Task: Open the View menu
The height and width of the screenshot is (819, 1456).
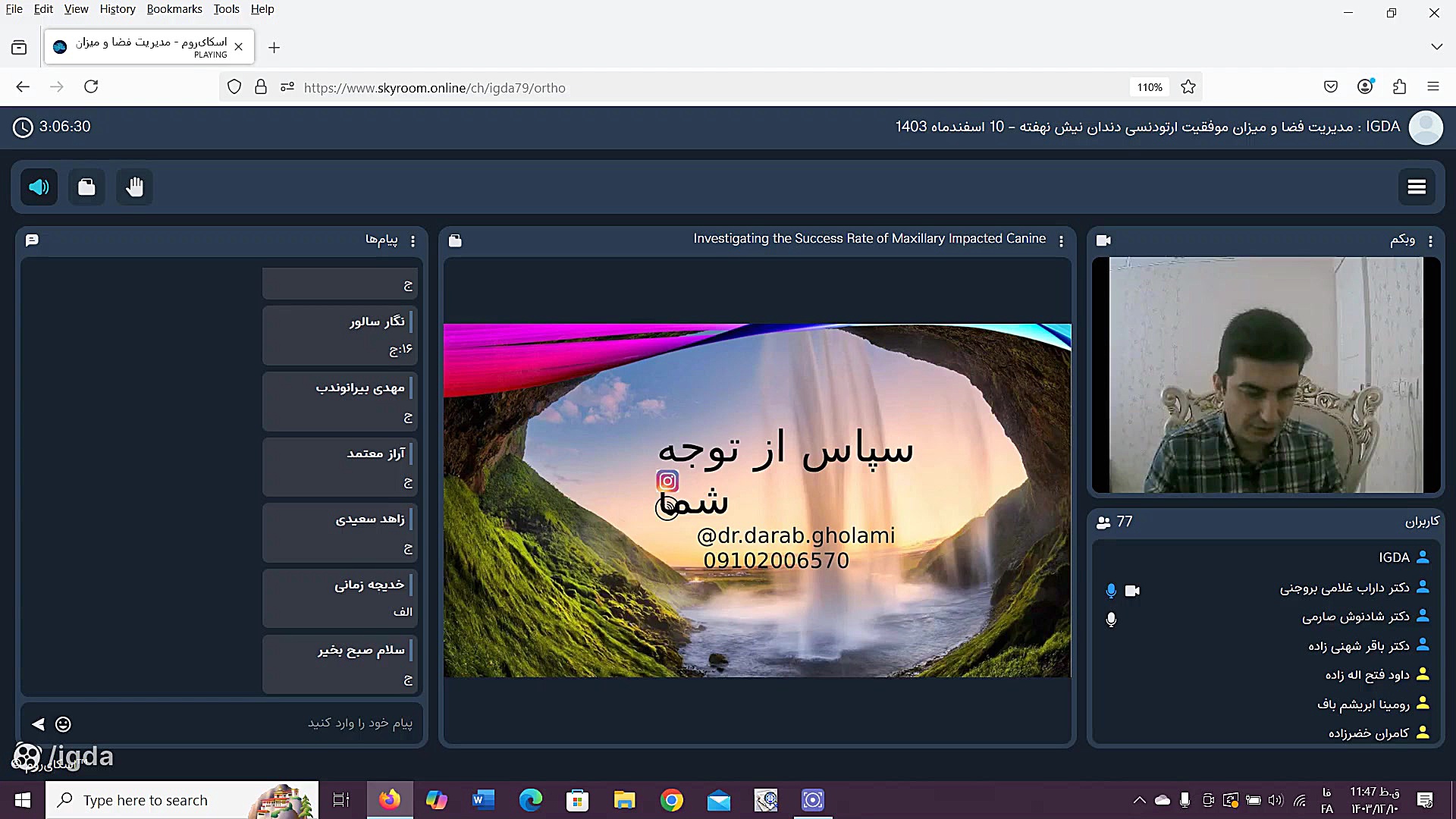Action: coord(76,9)
